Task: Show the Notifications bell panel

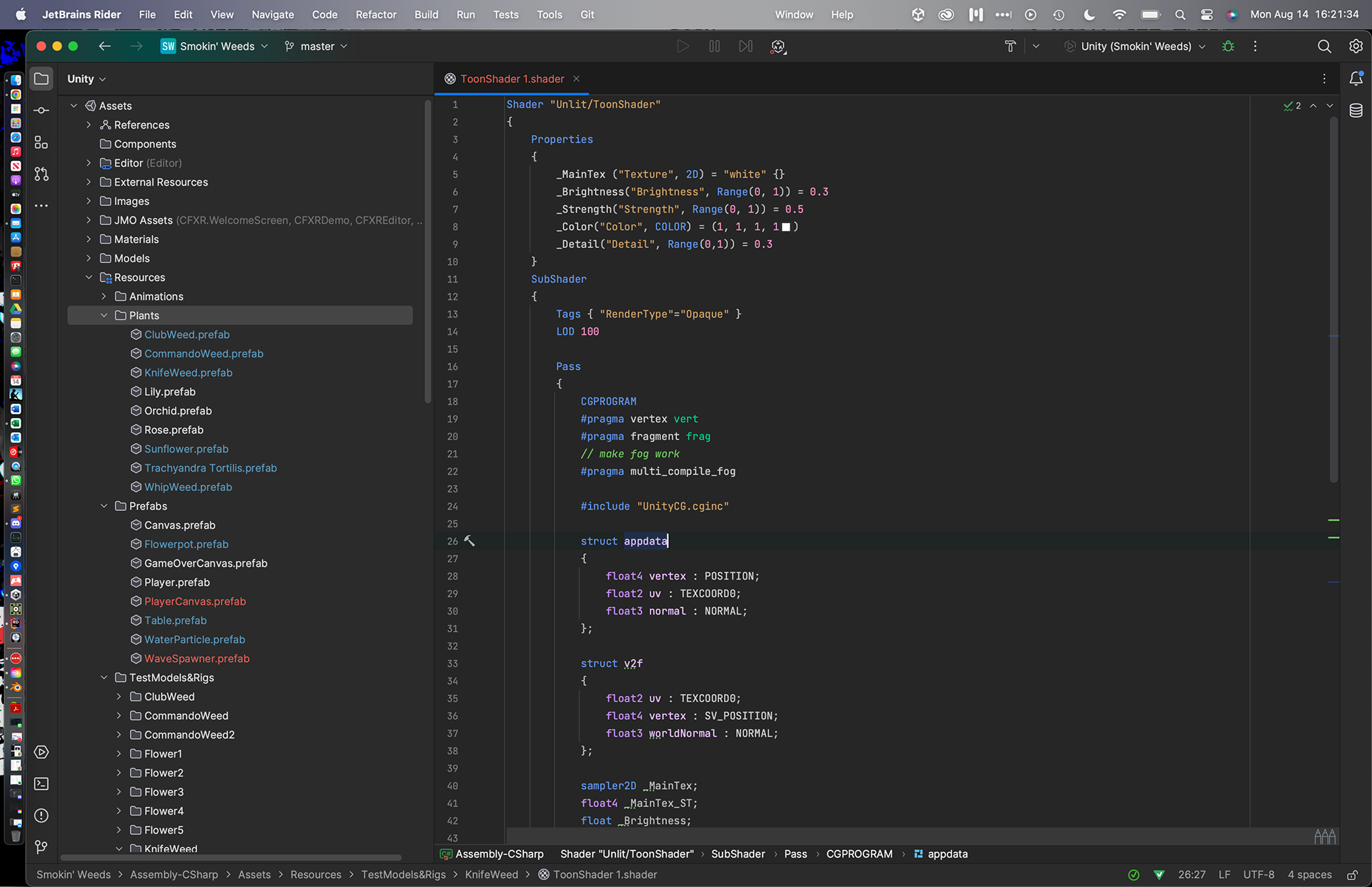Action: (1356, 79)
